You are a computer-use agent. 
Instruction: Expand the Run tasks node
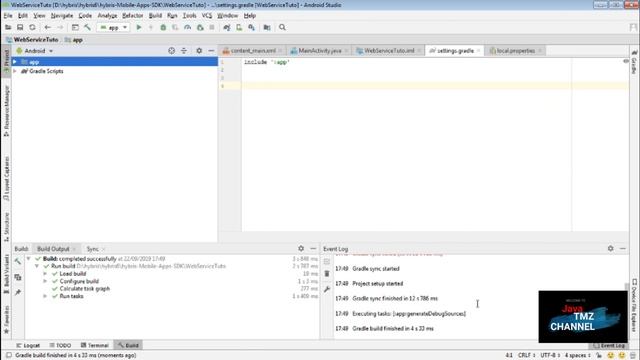pyautogui.click(x=45, y=296)
